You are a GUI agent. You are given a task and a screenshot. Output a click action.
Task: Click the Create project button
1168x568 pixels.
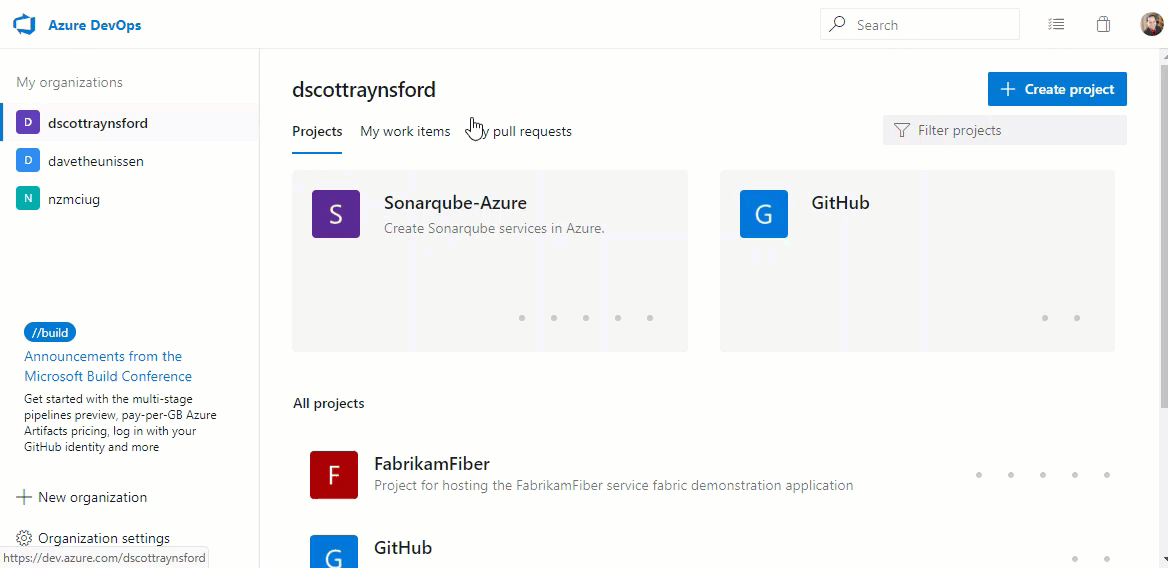tap(1057, 89)
